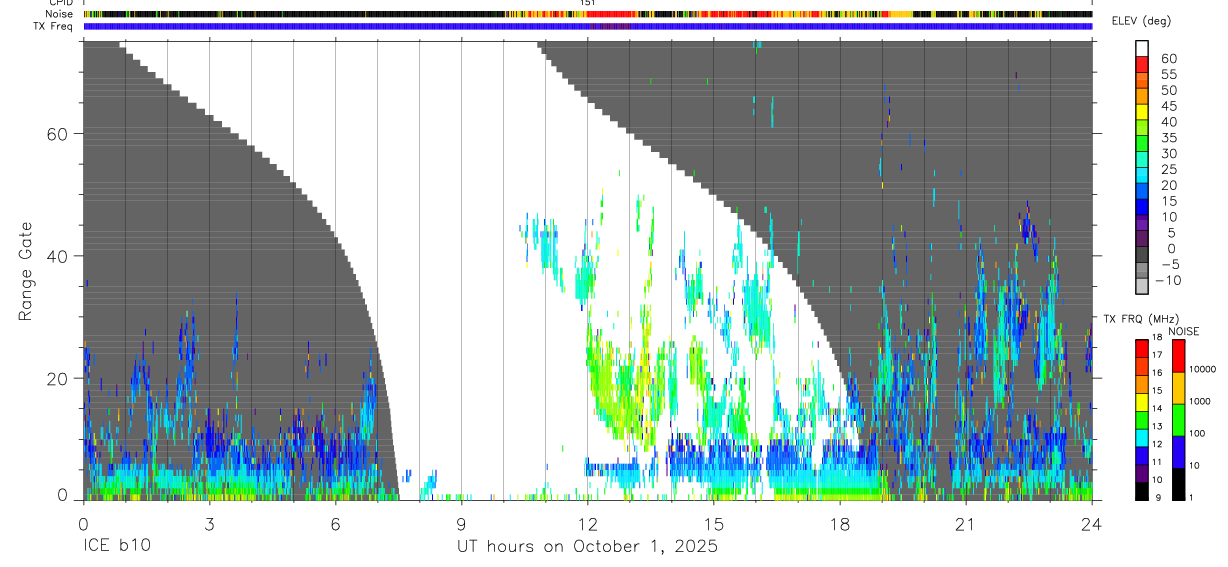Click the x-axis tick label '9'
This screenshot has width=1228, height=567.
461,524
